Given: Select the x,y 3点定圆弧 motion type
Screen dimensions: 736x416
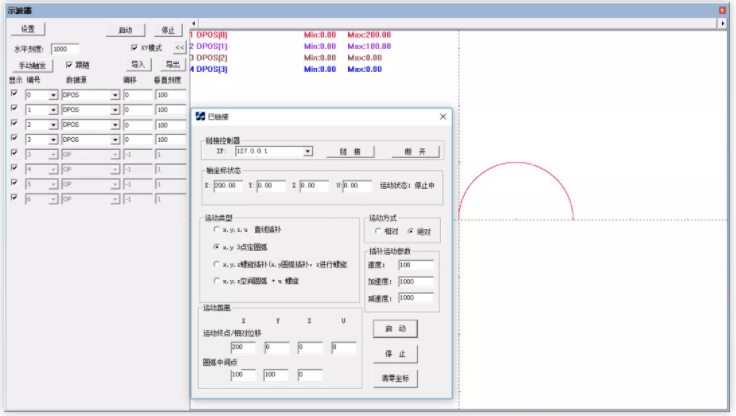Looking at the screenshot, I should (x=216, y=247).
